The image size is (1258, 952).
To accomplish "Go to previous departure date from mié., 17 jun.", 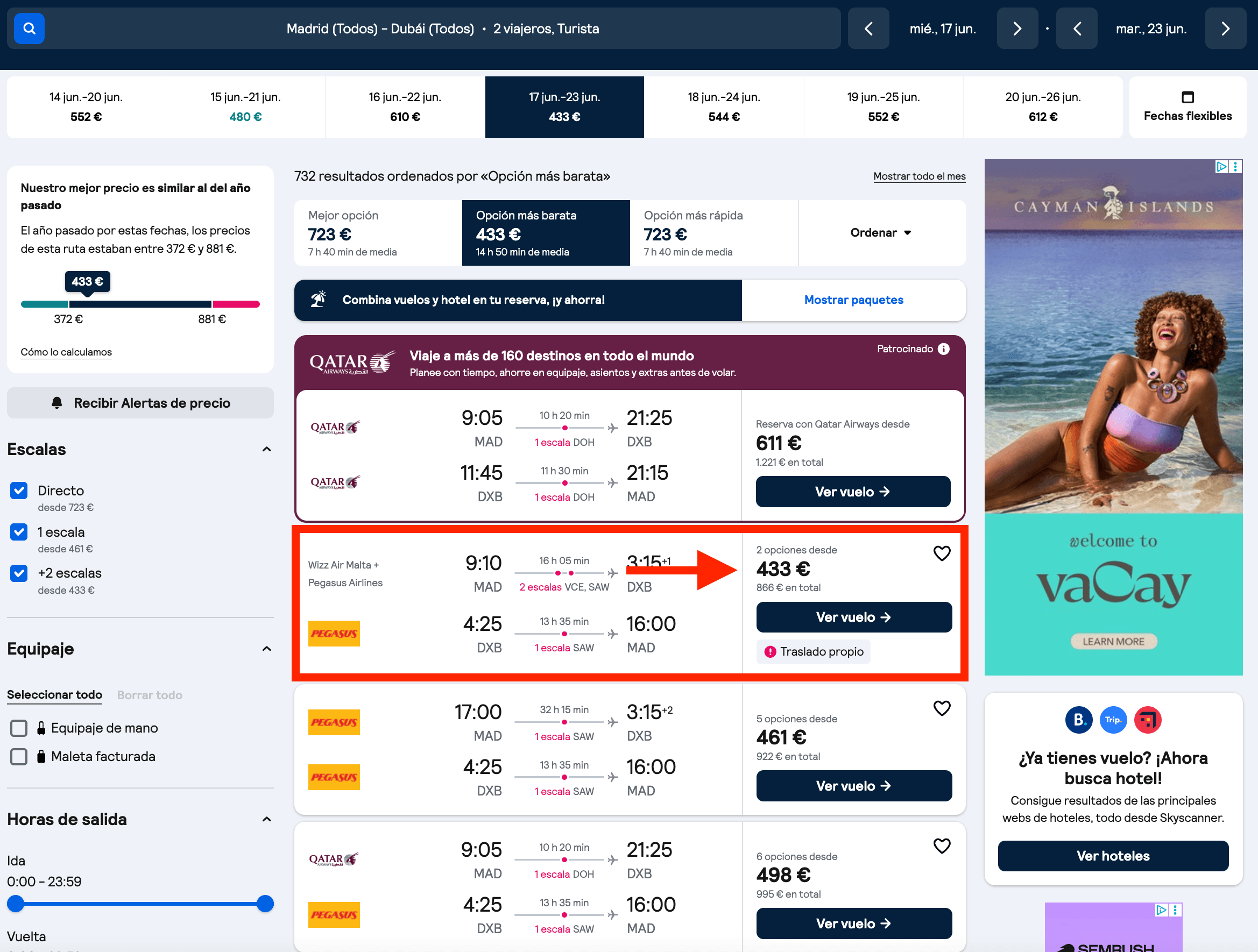I will (868, 29).
